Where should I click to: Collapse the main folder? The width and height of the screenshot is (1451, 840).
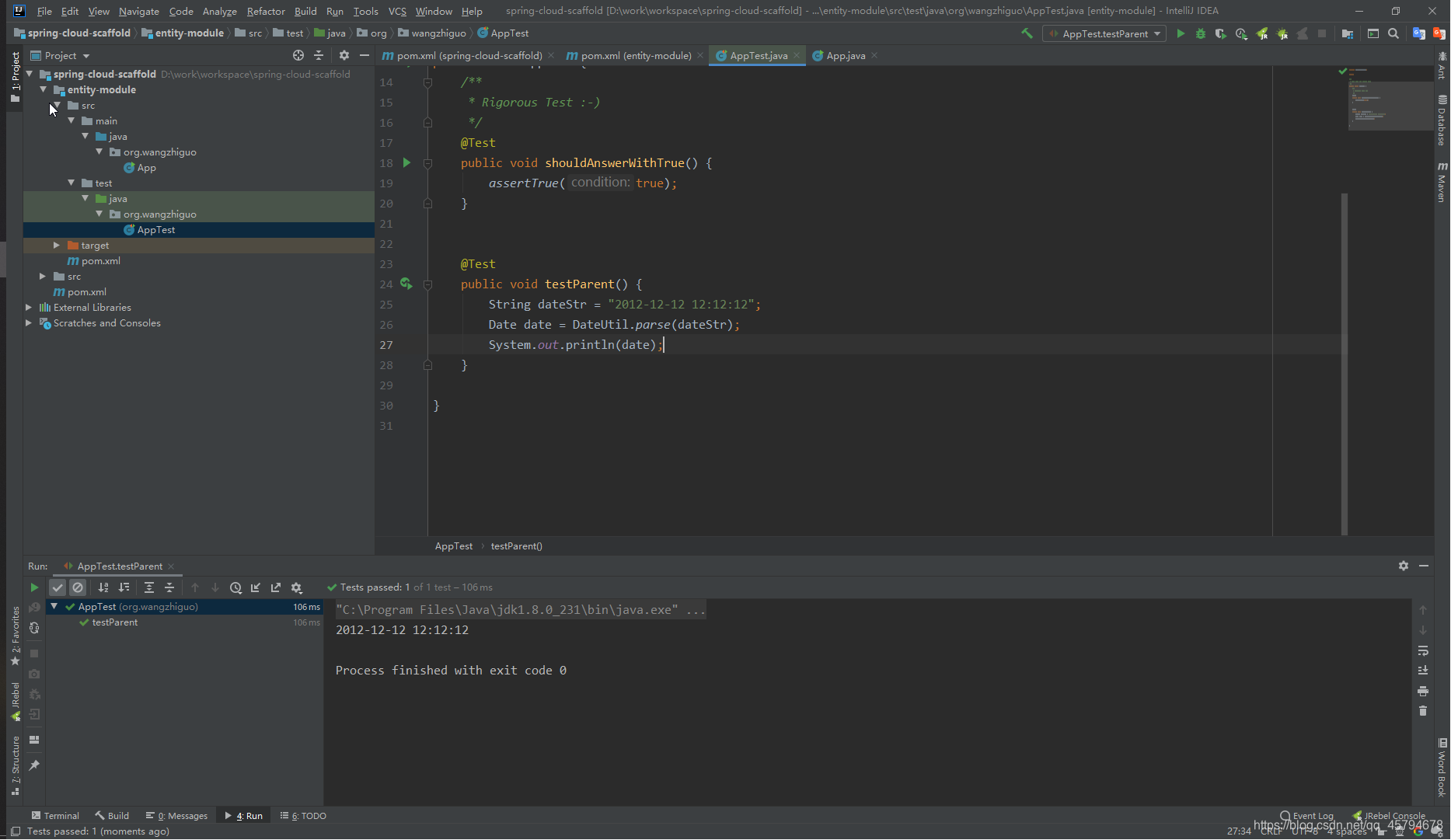click(x=72, y=121)
